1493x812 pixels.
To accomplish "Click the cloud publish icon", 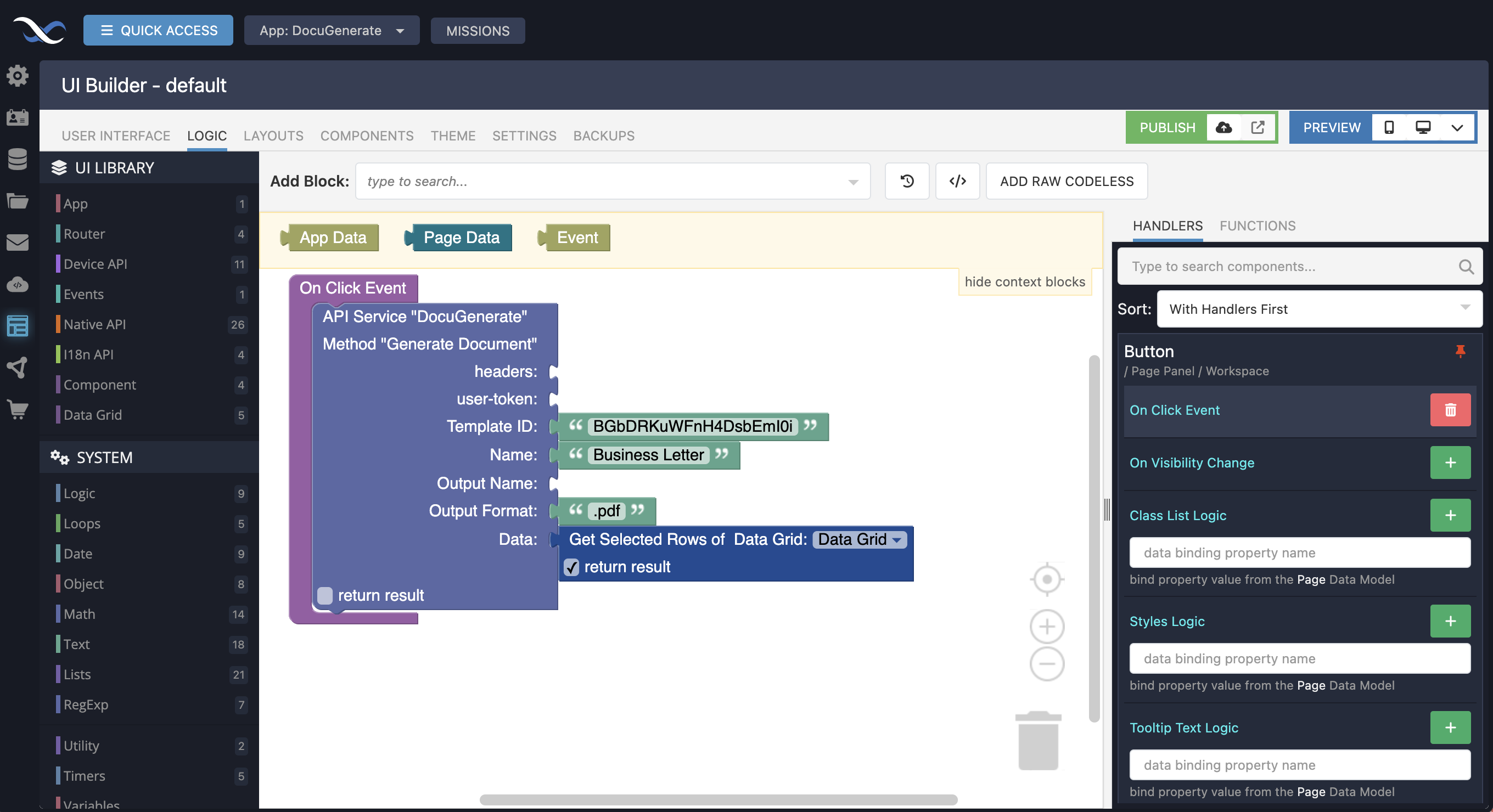I will pos(1223,127).
